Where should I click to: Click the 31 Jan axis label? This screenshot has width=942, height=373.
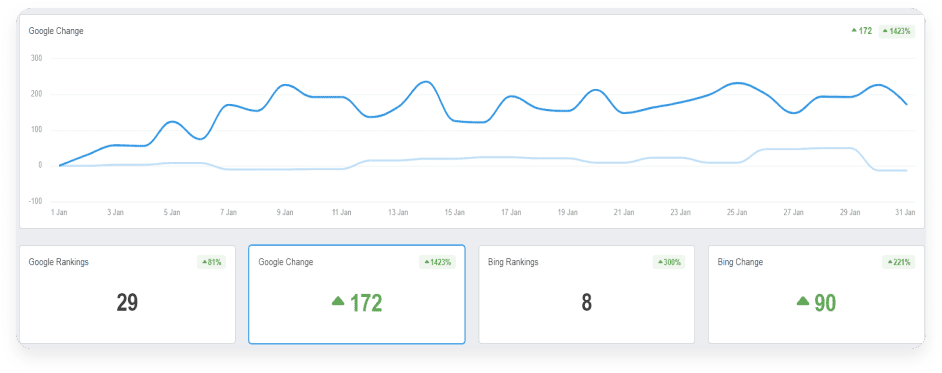tap(905, 213)
